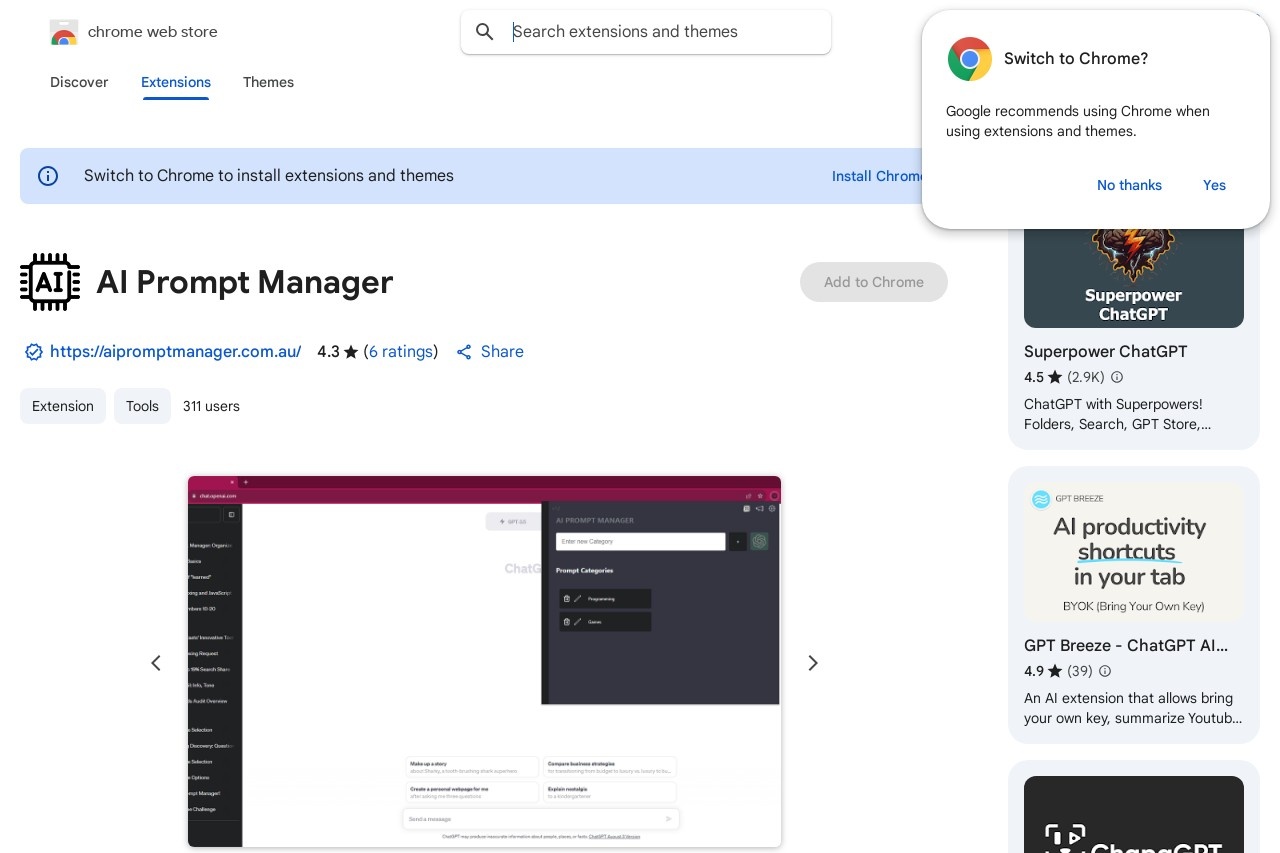Click the Extension category chip
This screenshot has width=1280, height=853.
63,406
